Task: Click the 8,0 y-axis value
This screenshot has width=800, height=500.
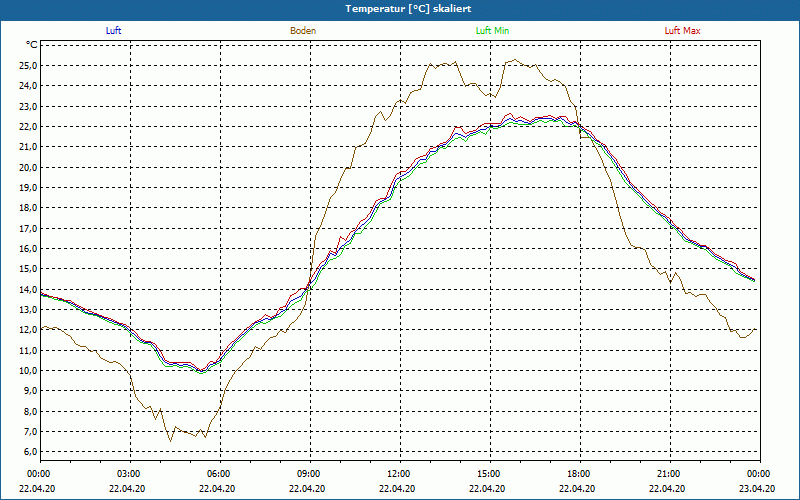Action: click(x=31, y=411)
